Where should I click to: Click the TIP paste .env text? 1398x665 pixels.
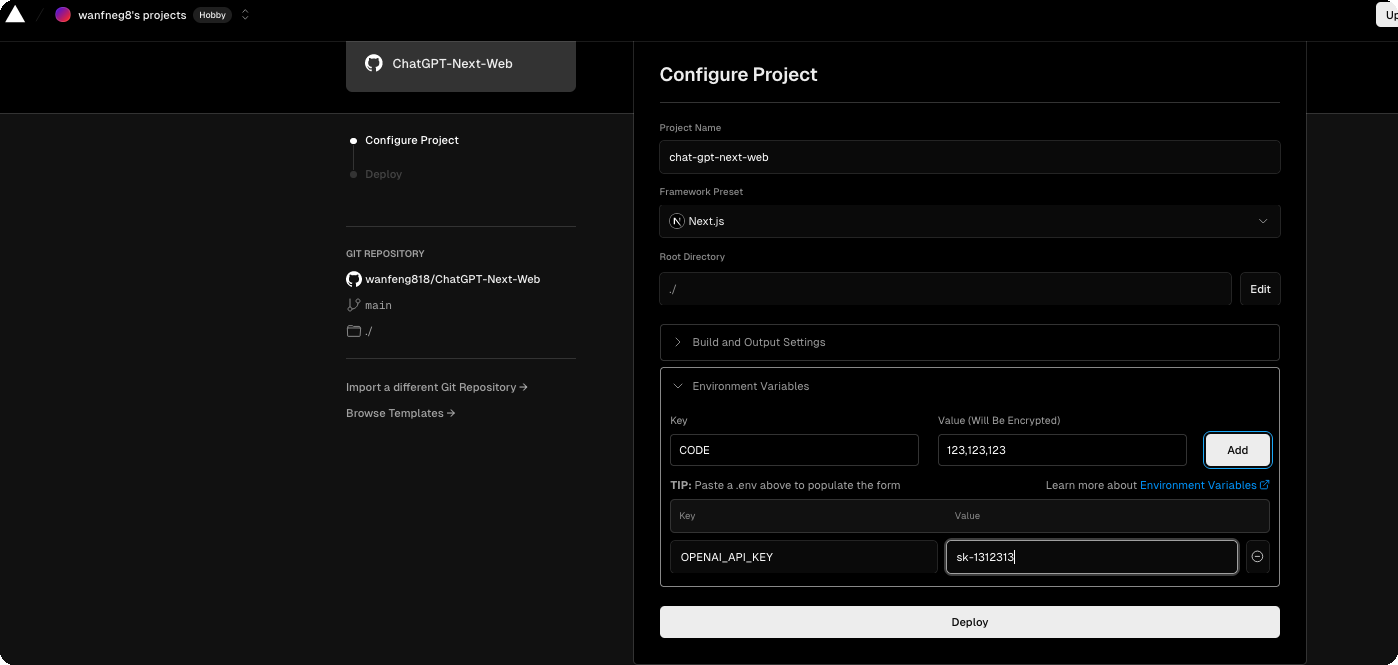[785, 485]
